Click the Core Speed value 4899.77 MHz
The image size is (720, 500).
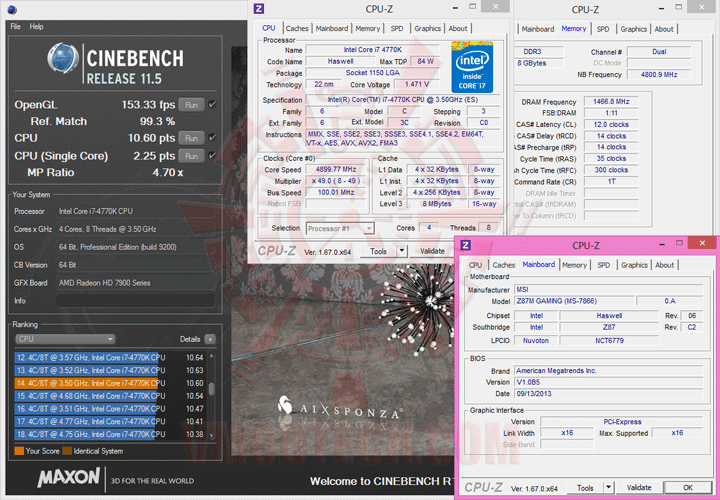click(336, 169)
